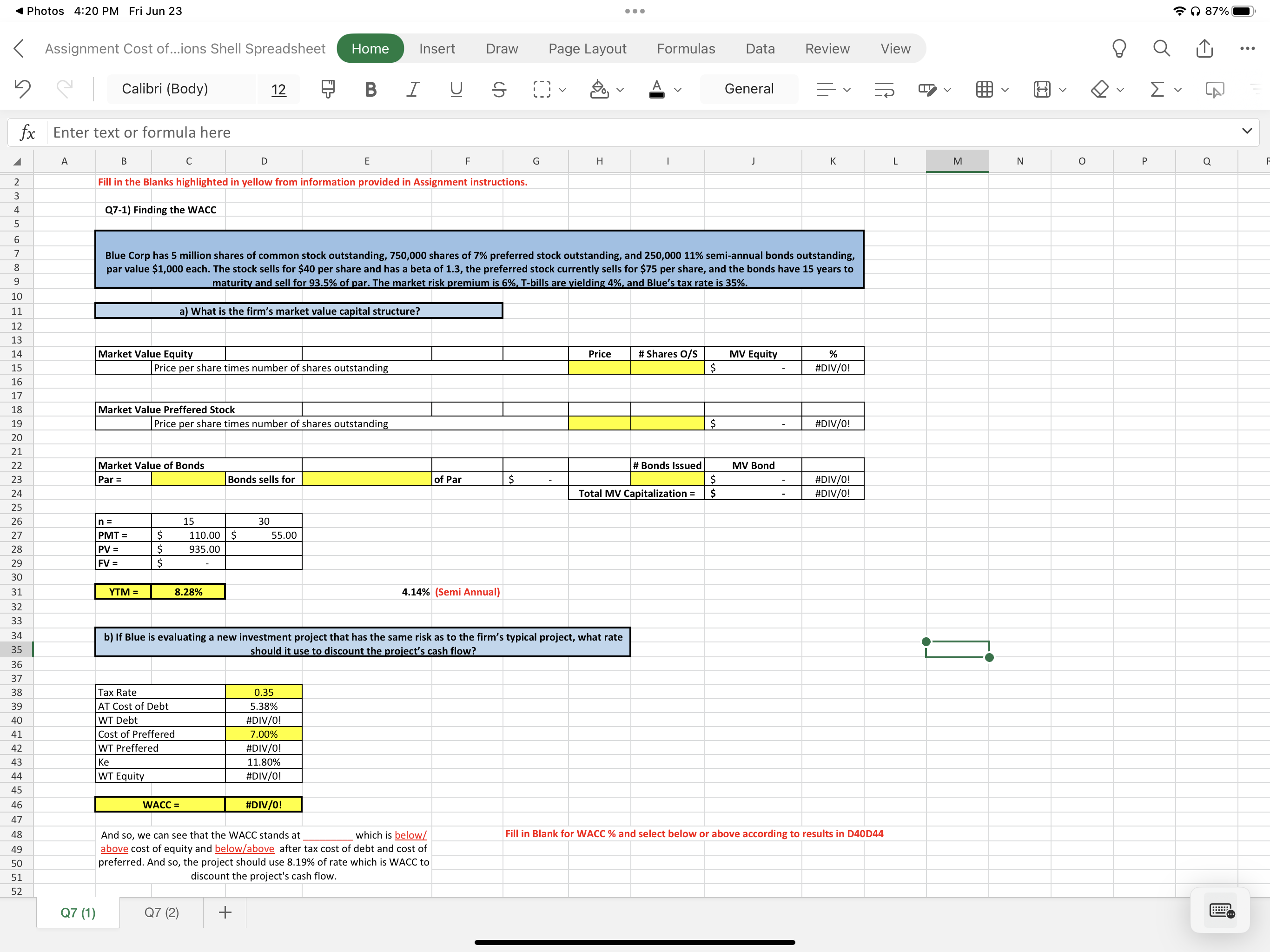Open the font size 12 box
The width and height of the screenshot is (1270, 952).
click(x=278, y=89)
